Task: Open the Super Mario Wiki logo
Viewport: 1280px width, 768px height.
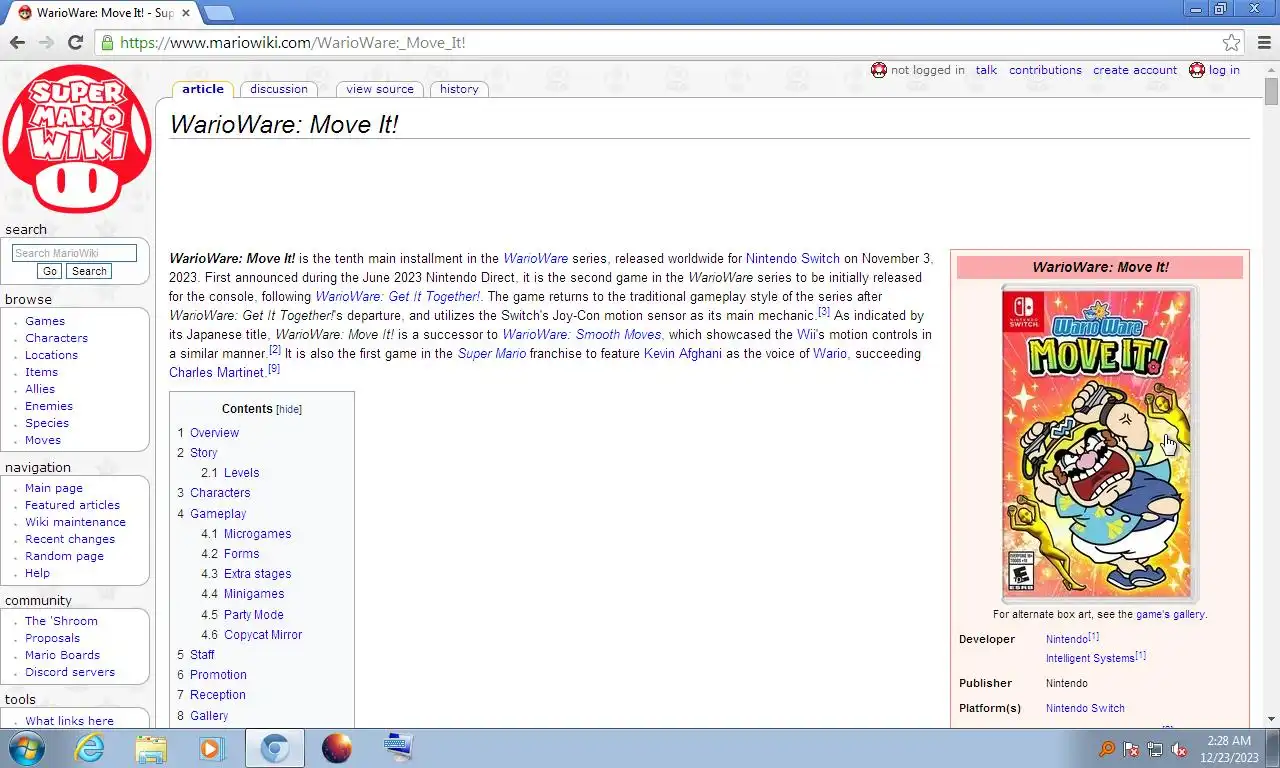Action: (x=77, y=138)
